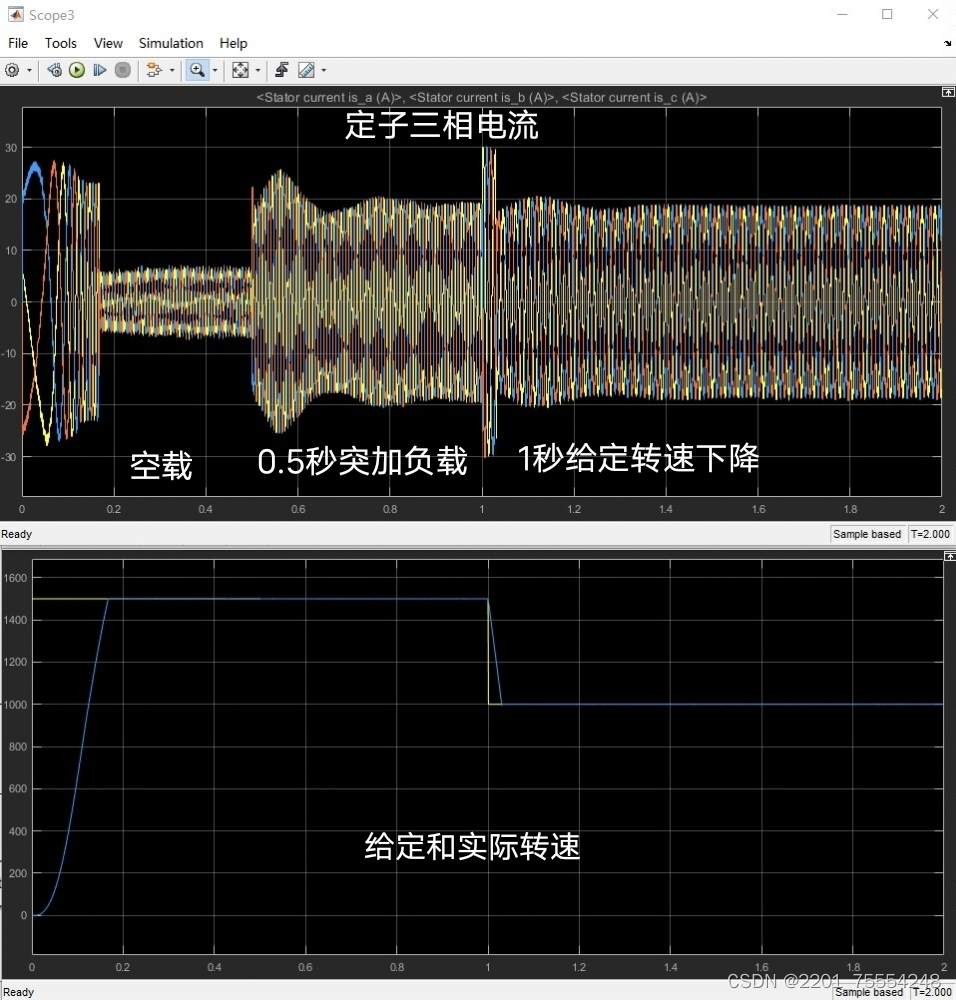Click the stator current signal legend title
Viewport: 956px width, 1000px height.
[482, 98]
